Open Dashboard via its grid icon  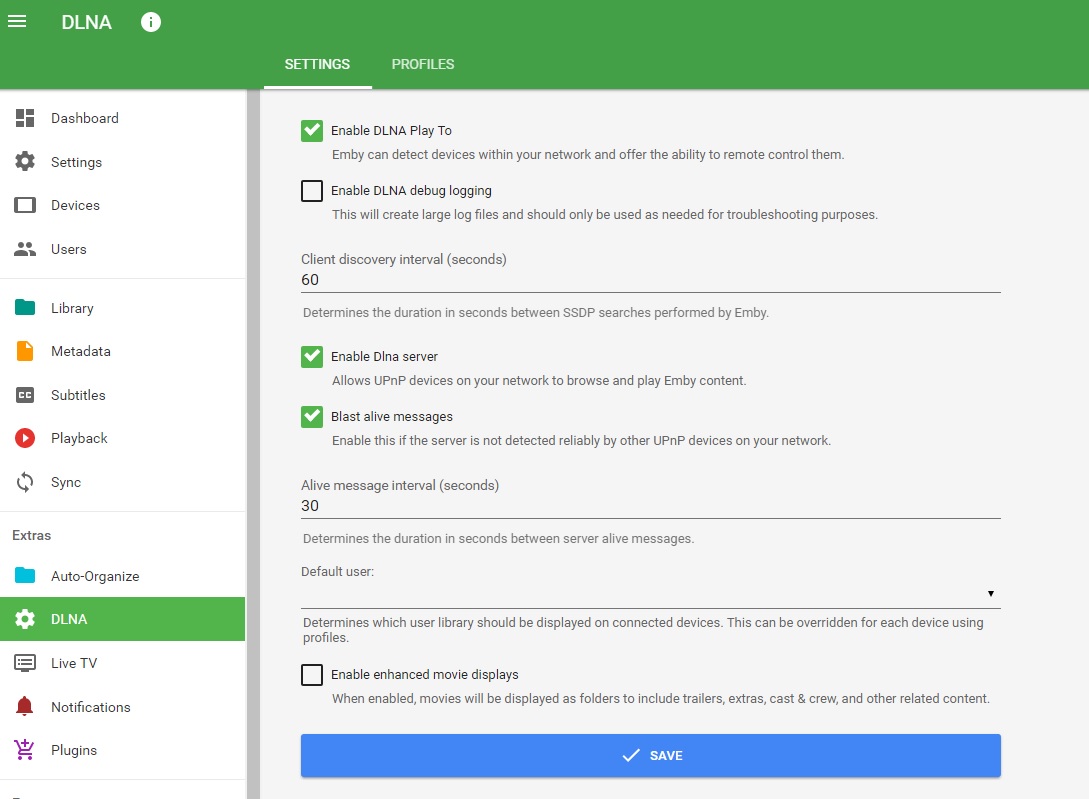(x=25, y=118)
